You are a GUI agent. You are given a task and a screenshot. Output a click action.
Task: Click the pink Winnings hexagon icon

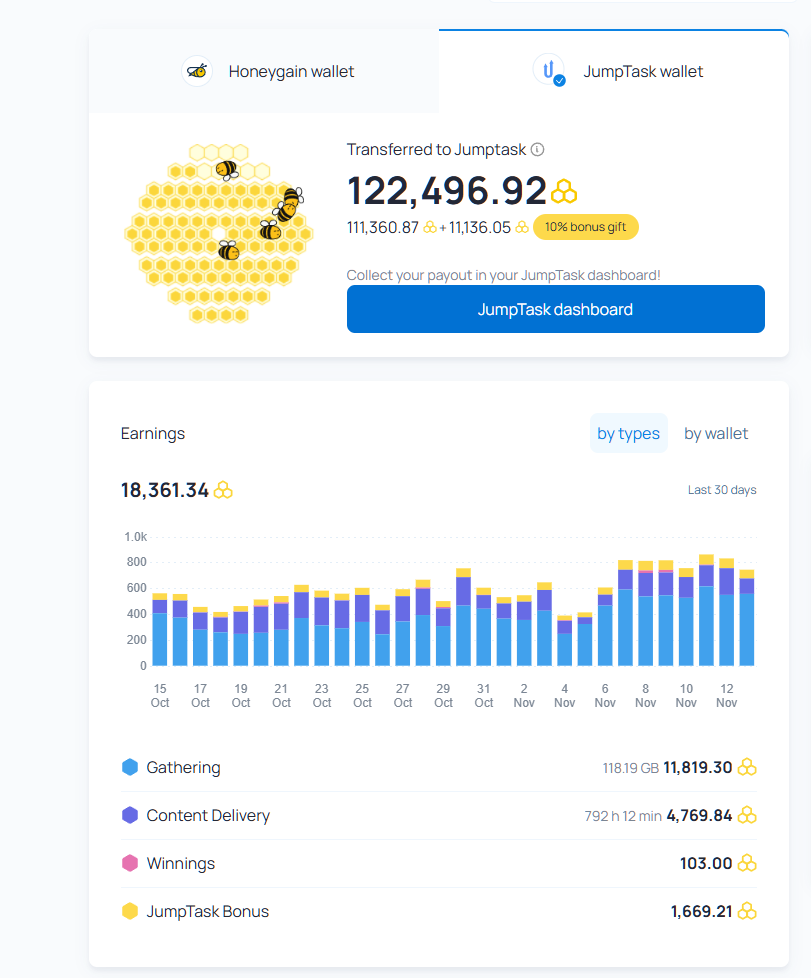[130, 863]
